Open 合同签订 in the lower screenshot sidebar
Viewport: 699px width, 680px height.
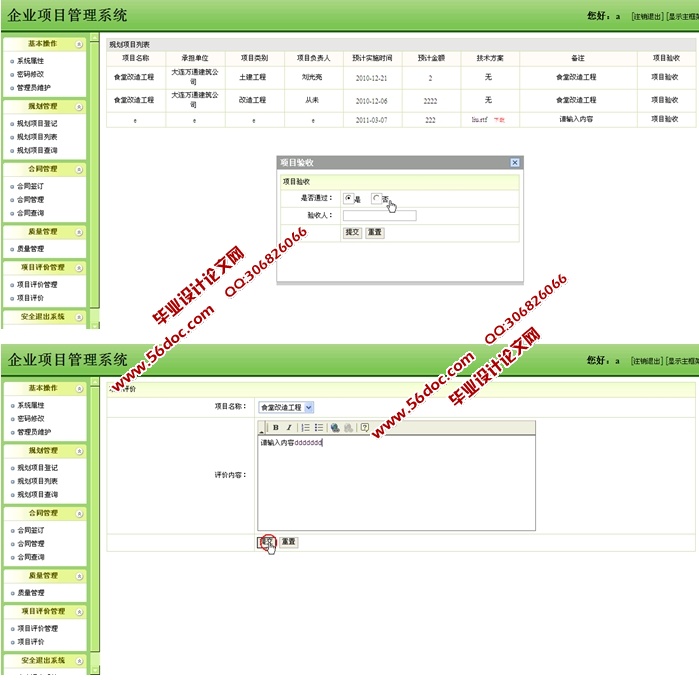point(31,530)
